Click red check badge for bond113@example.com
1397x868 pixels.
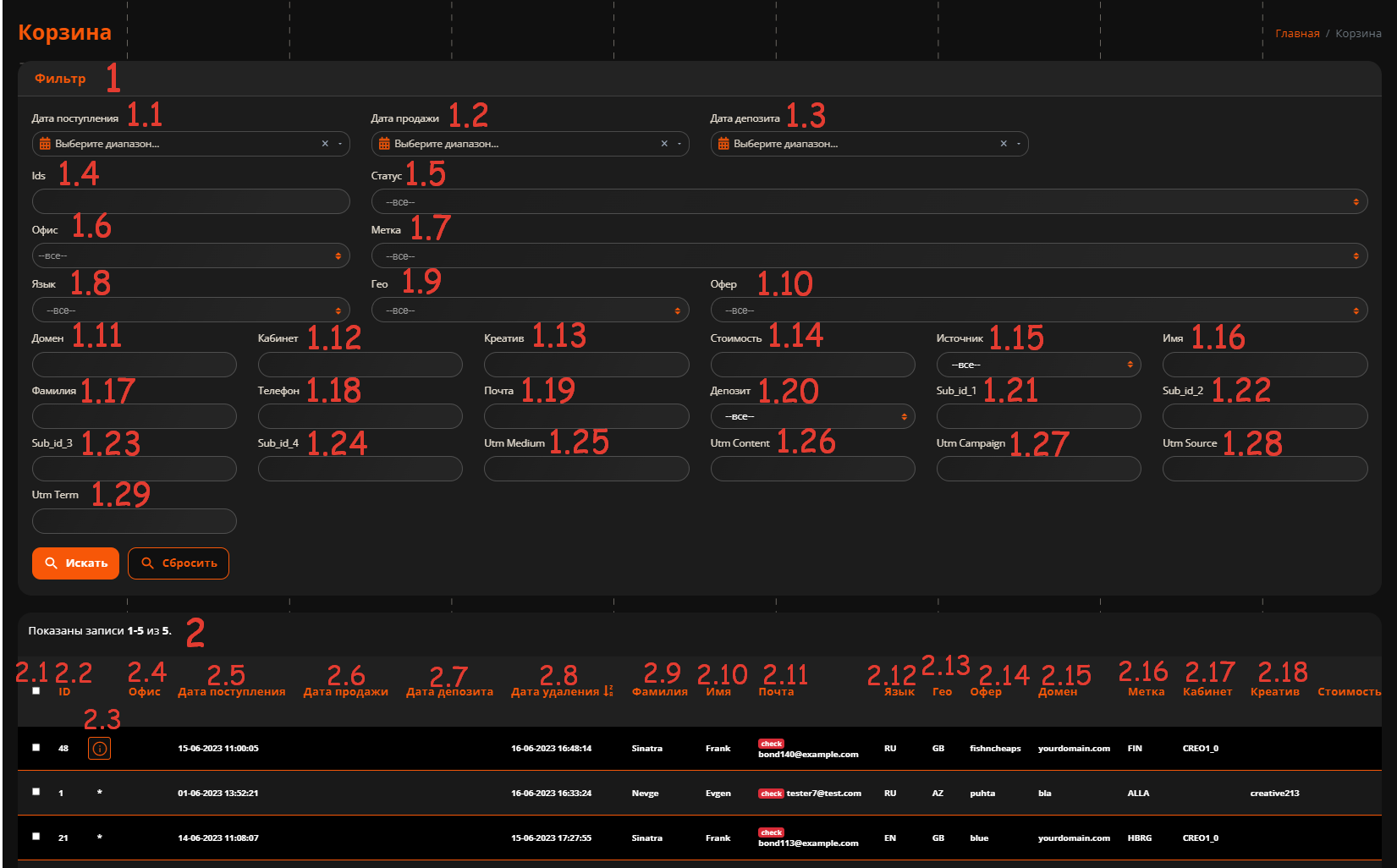771,832
